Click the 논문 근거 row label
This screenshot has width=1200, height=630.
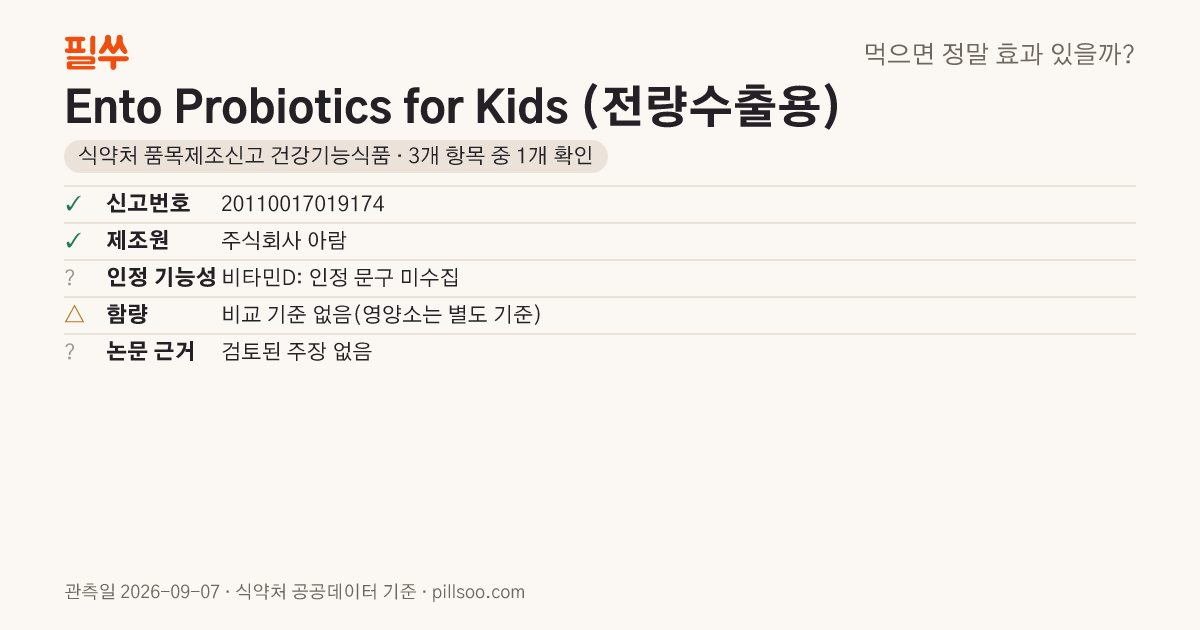click(x=151, y=352)
